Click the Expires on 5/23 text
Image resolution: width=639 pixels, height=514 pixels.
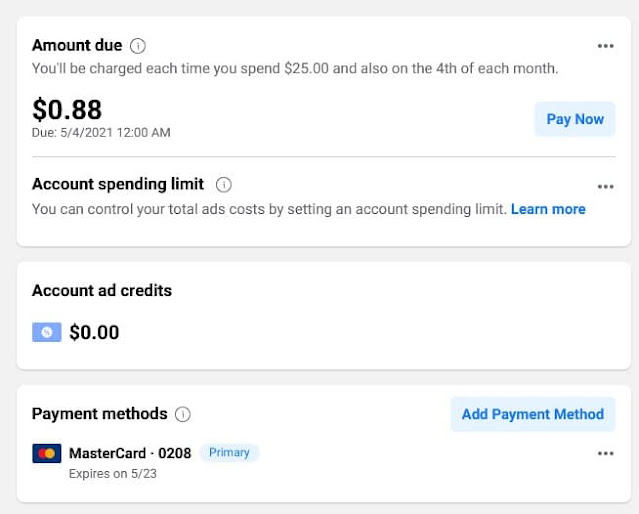point(113,473)
